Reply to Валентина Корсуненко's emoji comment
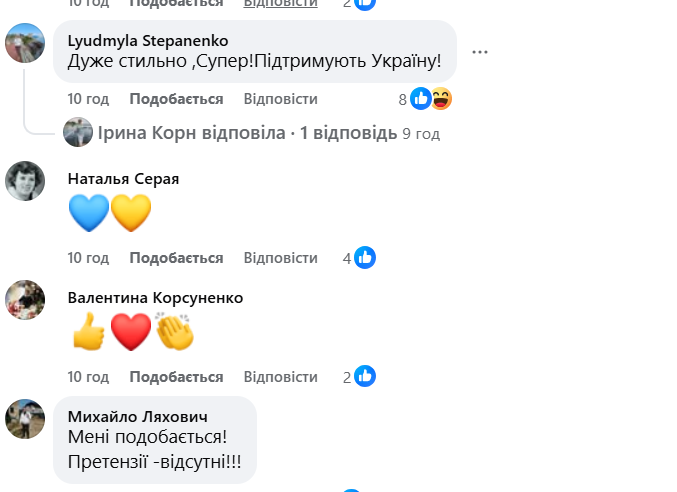Screen dimensions: 677x492 tap(280, 377)
